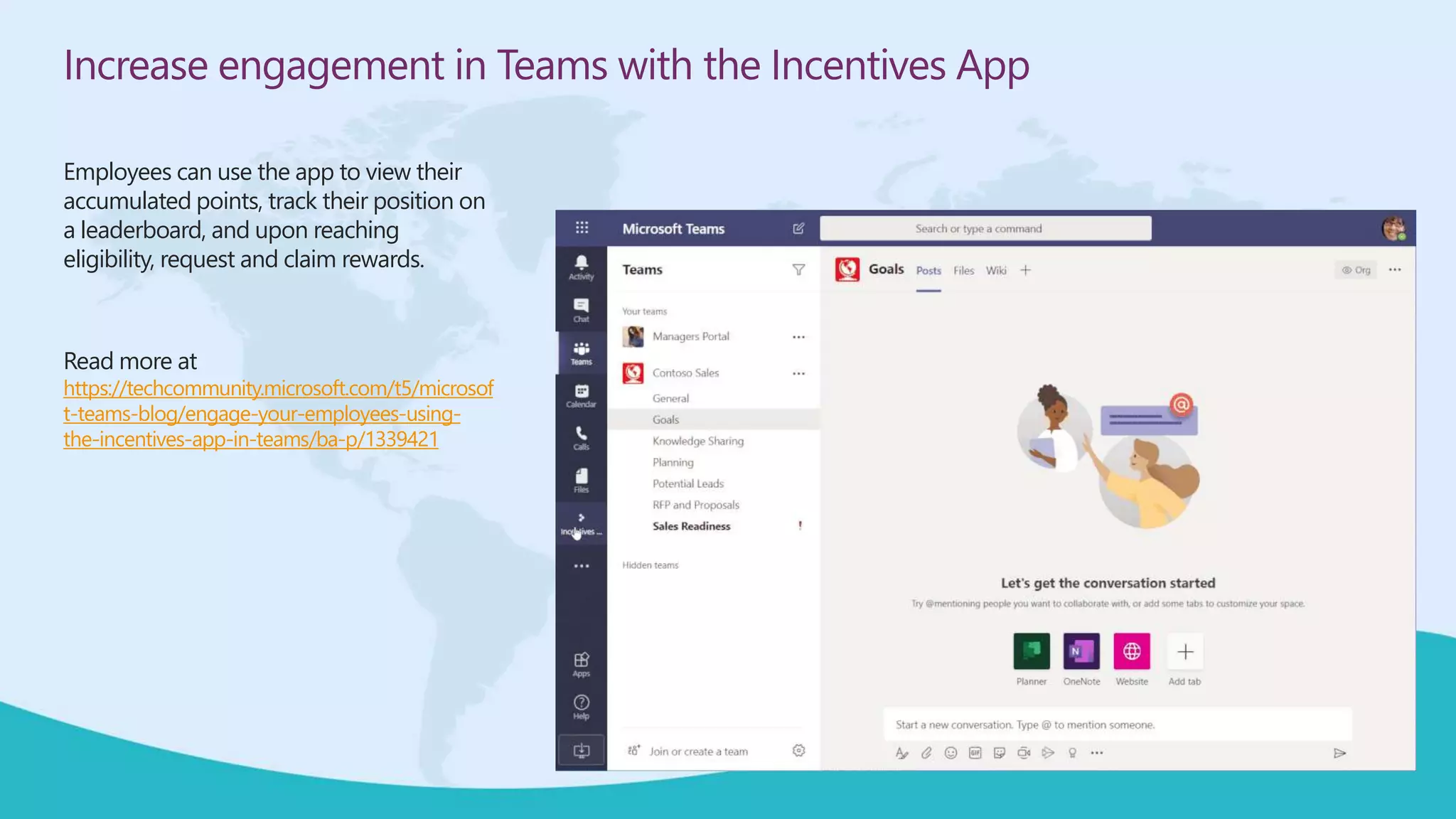Image resolution: width=1456 pixels, height=819 pixels.
Task: Click Join or create a team
Action: (687, 751)
